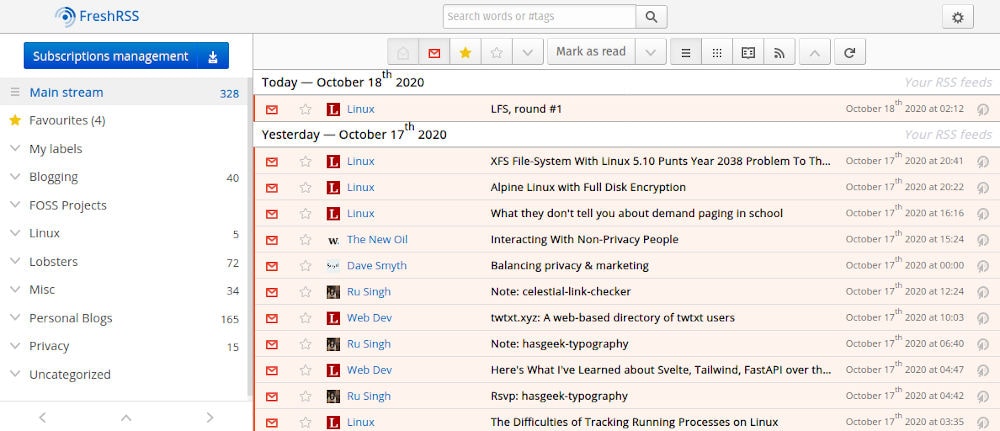Click the search words or tags field
This screenshot has width=1000, height=431.
(539, 17)
